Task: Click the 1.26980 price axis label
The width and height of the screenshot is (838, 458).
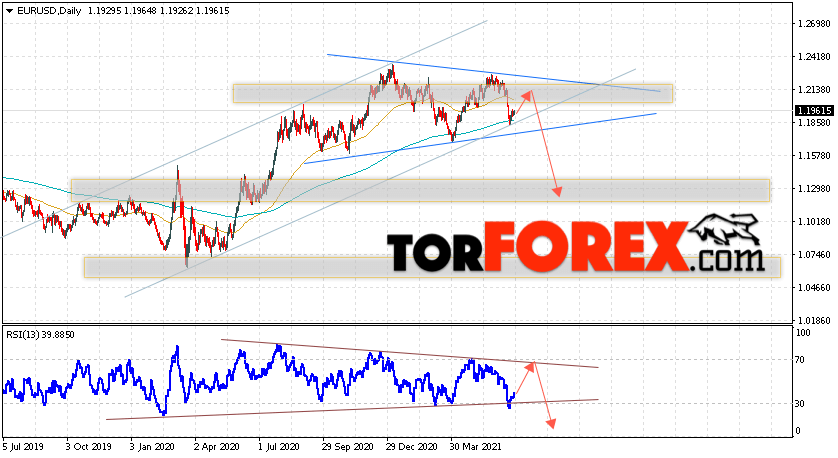Action: pos(814,24)
